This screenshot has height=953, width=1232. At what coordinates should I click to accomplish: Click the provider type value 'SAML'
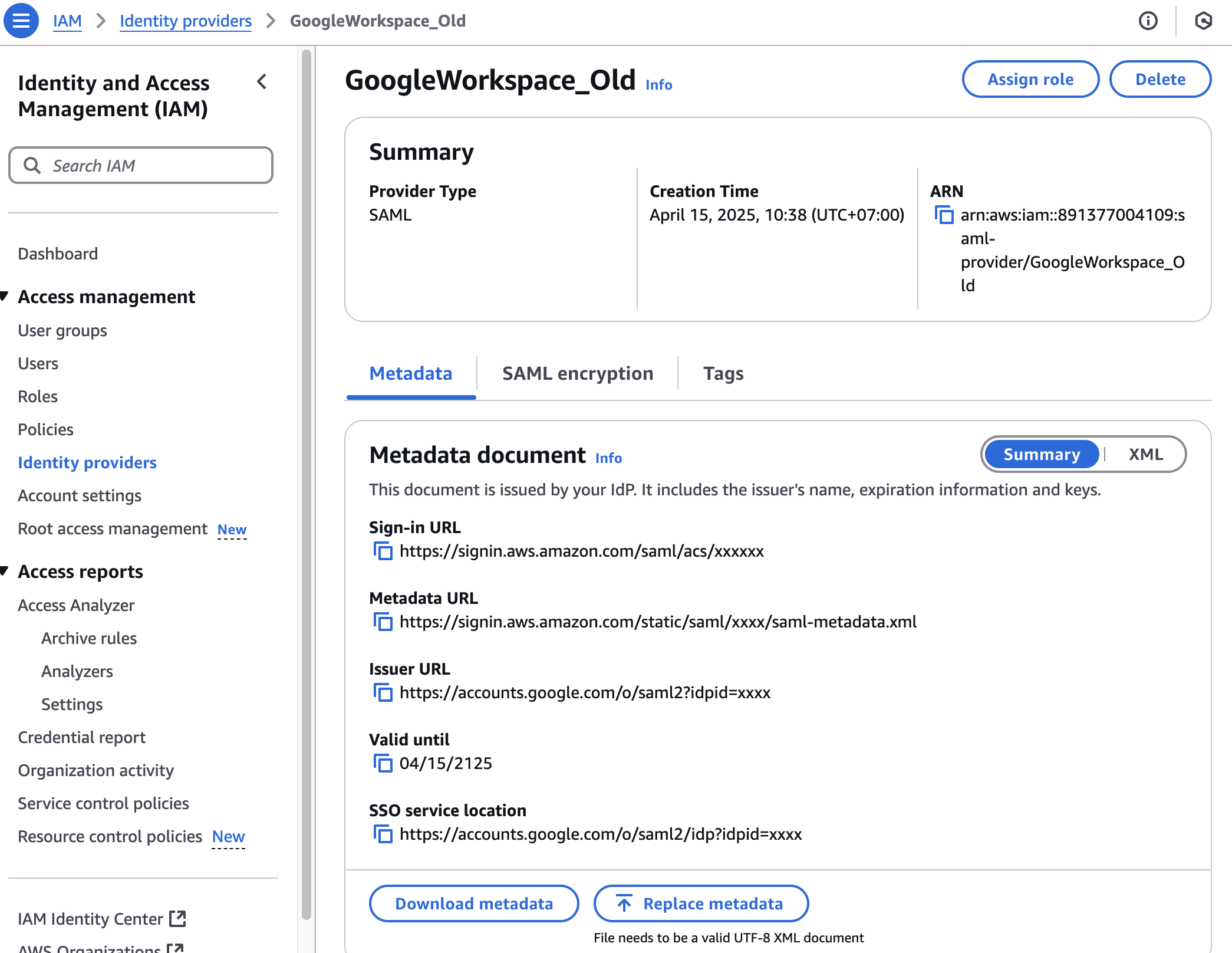[x=390, y=215]
